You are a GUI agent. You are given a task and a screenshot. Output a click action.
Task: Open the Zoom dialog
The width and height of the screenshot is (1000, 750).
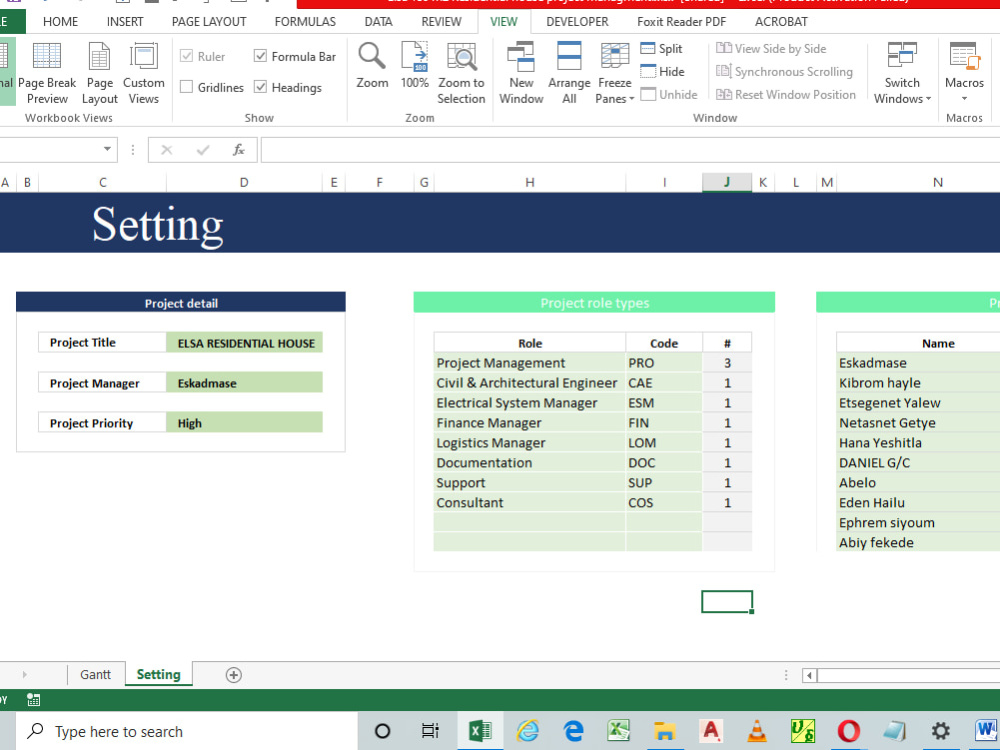[x=372, y=66]
